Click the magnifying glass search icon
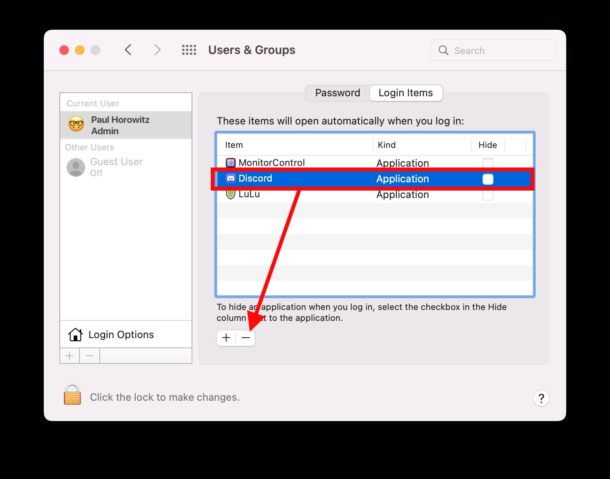 [443, 50]
